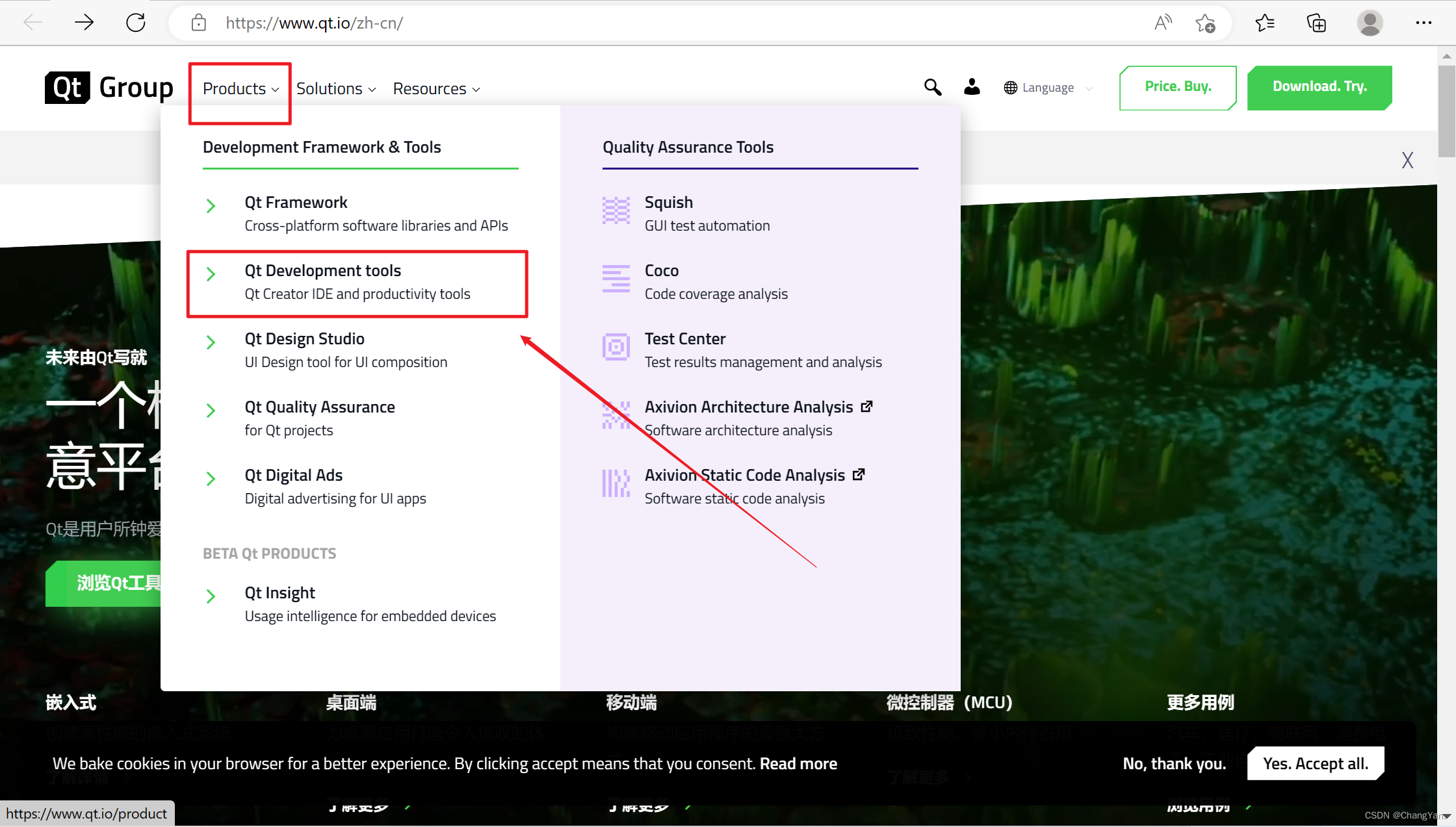
Task: Click chevron next to Qt Design Studio
Action: 211,342
